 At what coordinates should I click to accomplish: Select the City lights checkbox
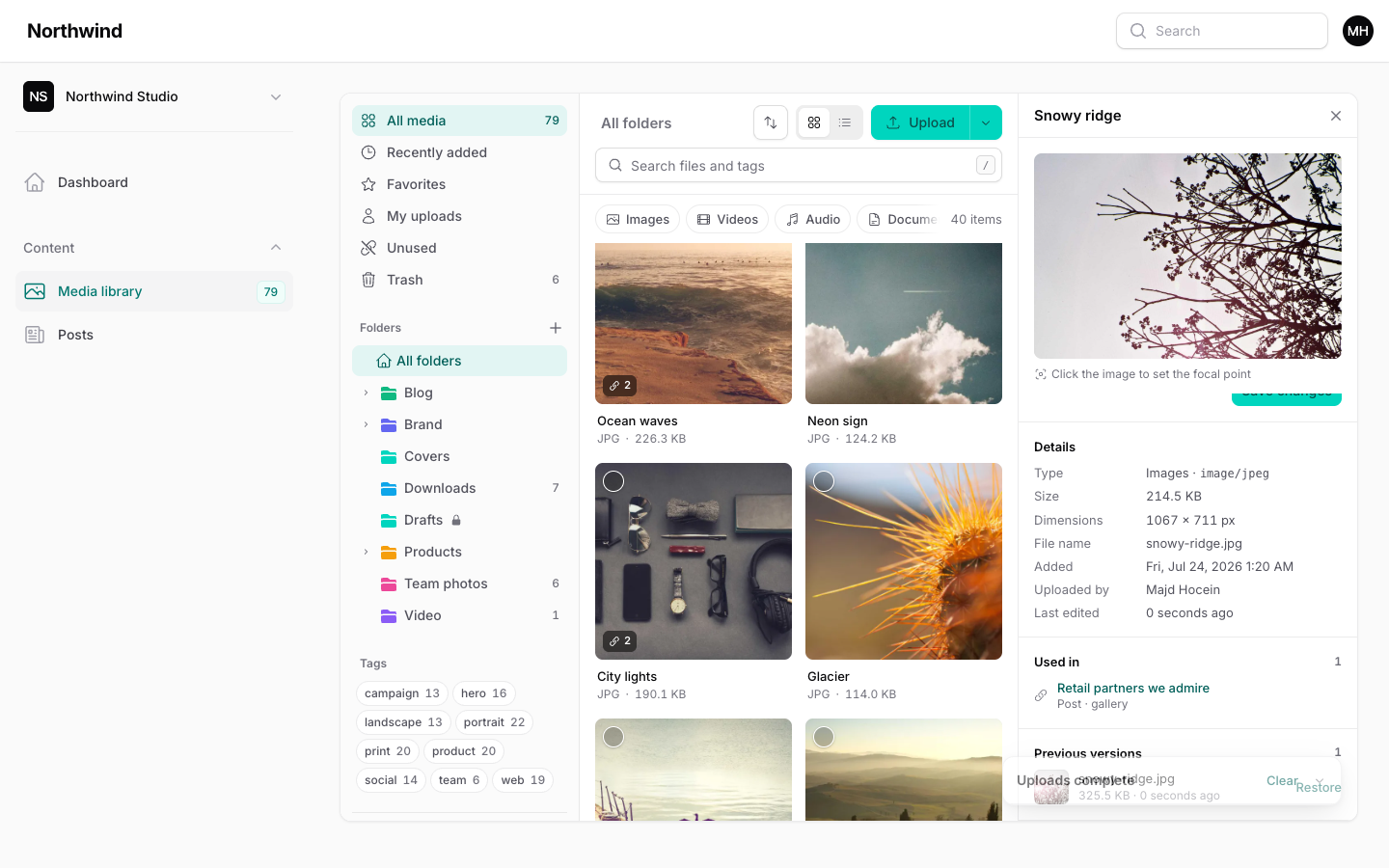613,481
